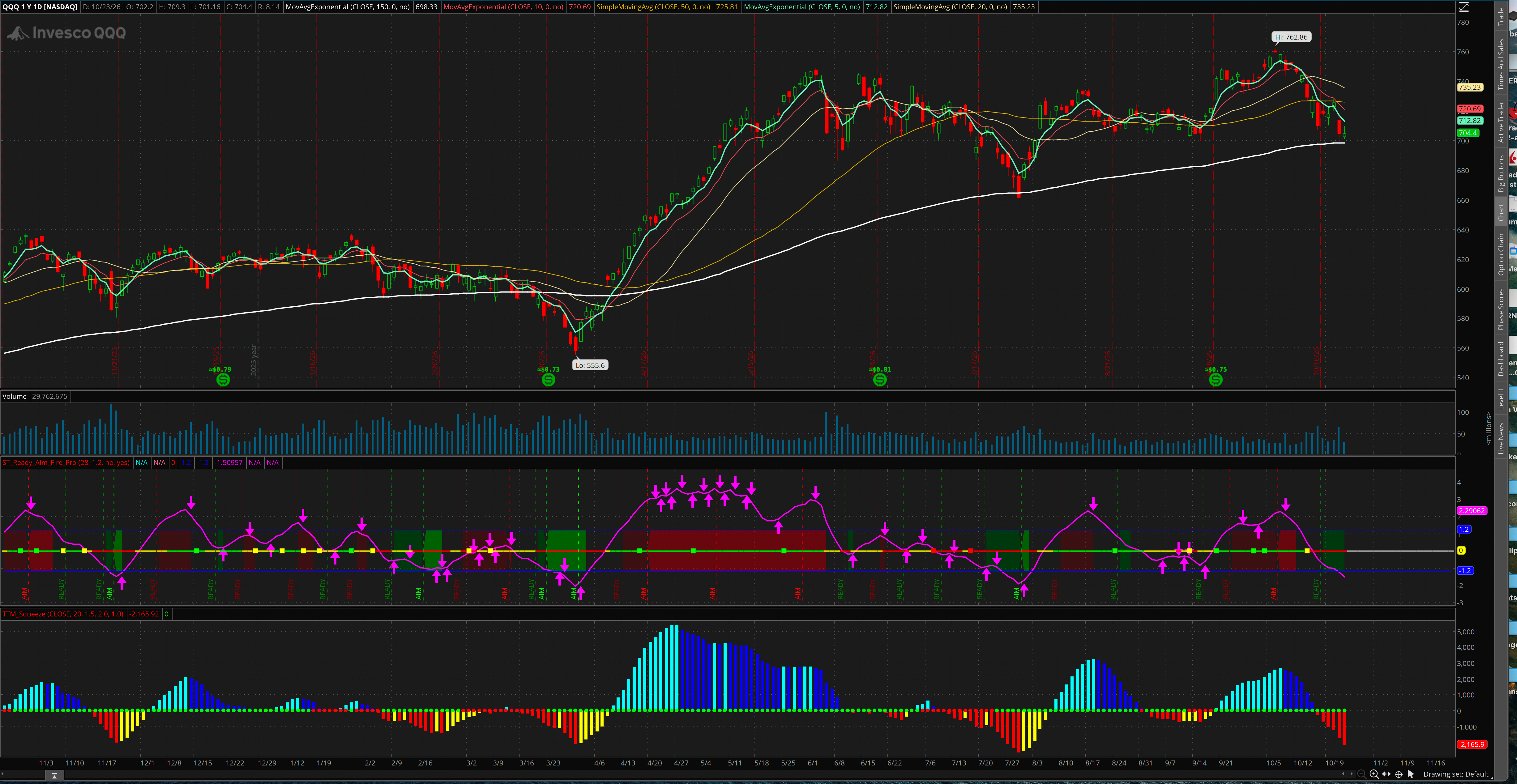The image size is (1517, 784).
Task: Select the Chart side tab
Action: click(x=1501, y=211)
